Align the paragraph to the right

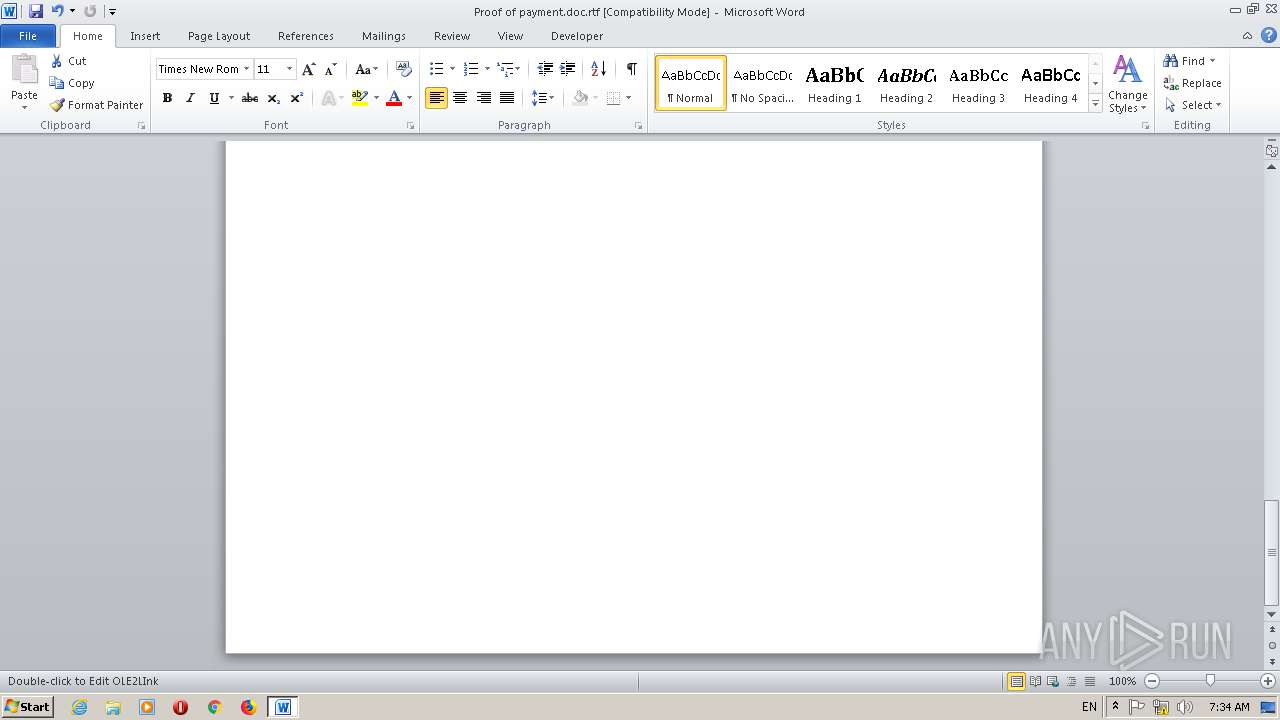point(484,98)
